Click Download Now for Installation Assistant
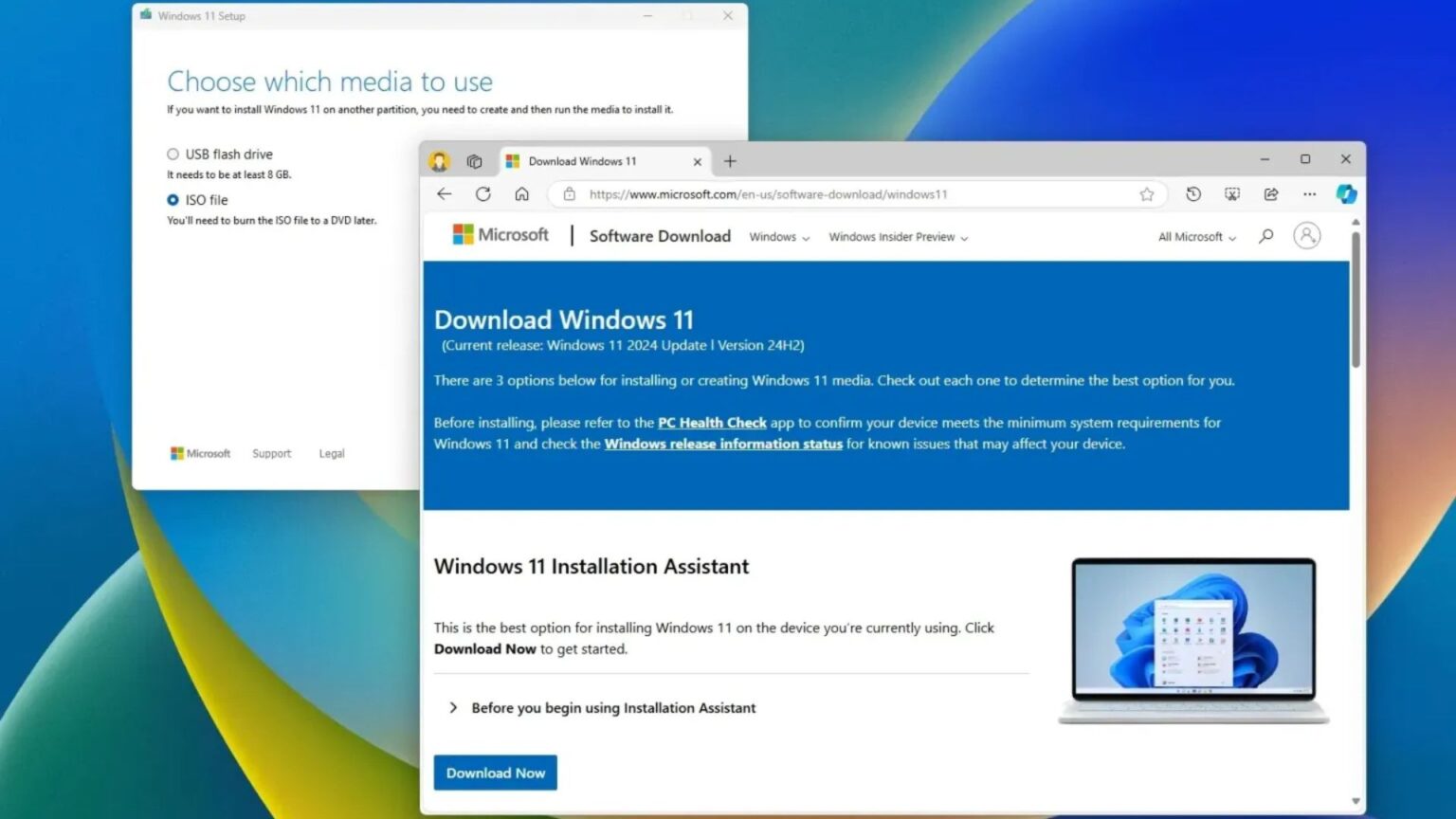 pos(495,773)
